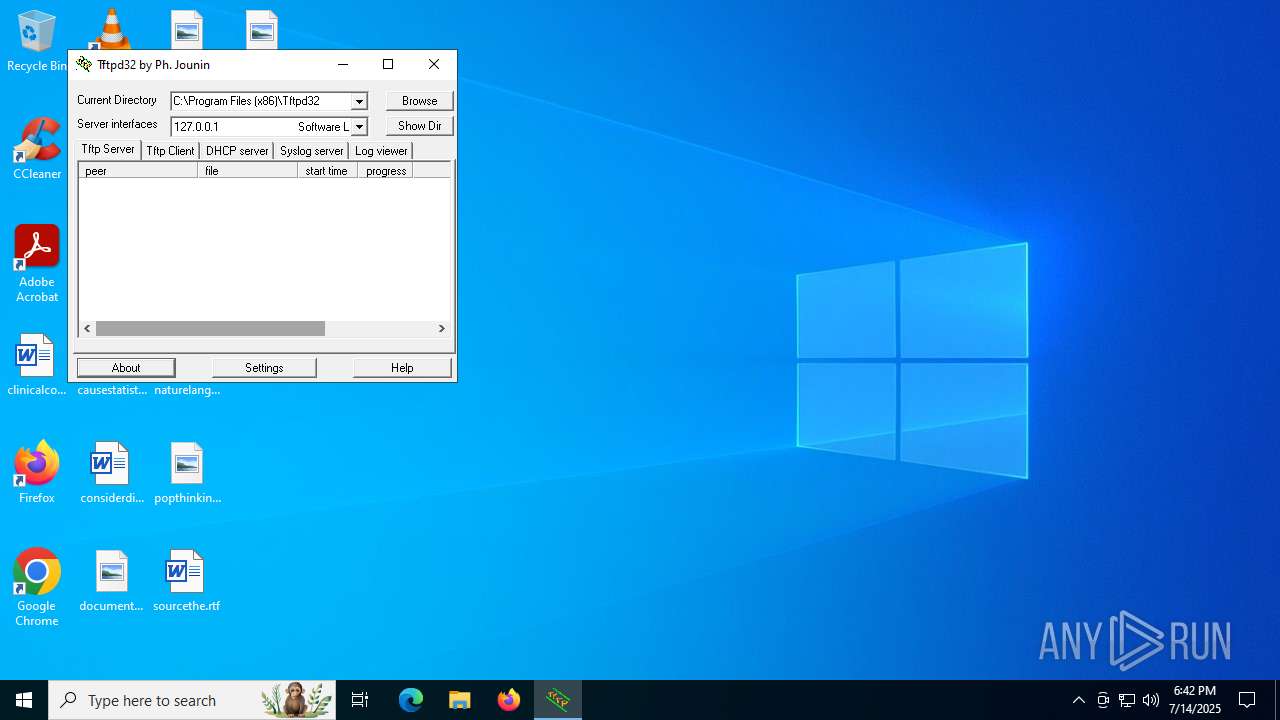Click the taskbar clock showing 6:42 PM
1280x720 pixels.
1195,700
